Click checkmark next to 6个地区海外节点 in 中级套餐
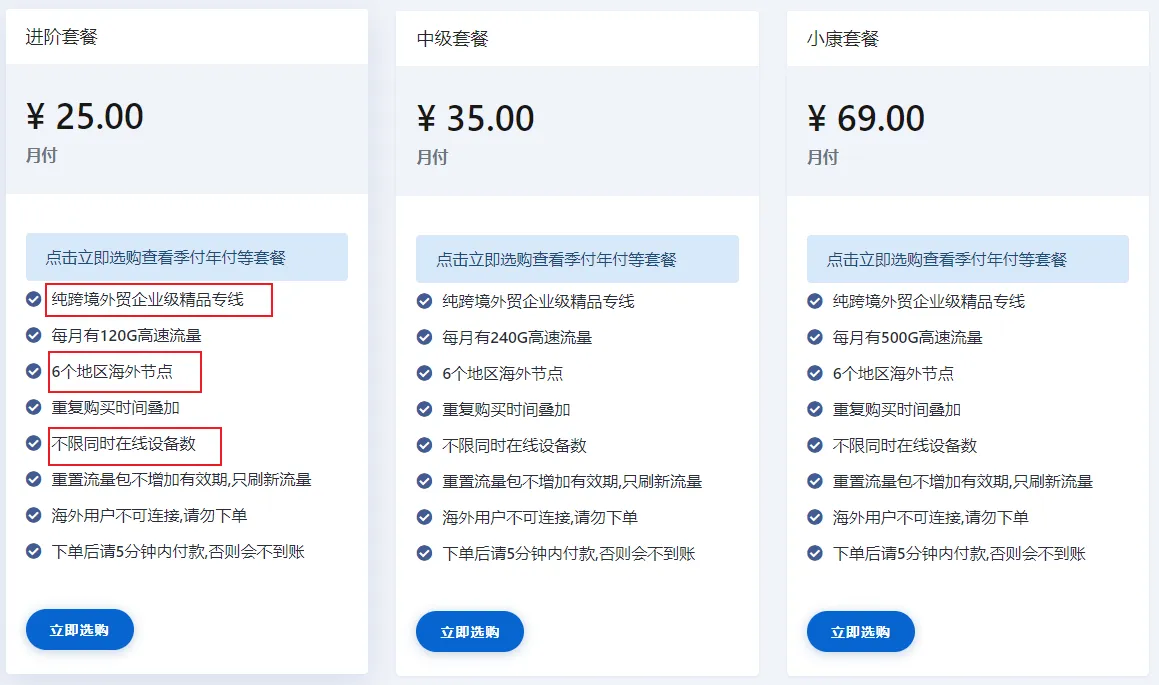This screenshot has height=685, width=1159. (424, 373)
